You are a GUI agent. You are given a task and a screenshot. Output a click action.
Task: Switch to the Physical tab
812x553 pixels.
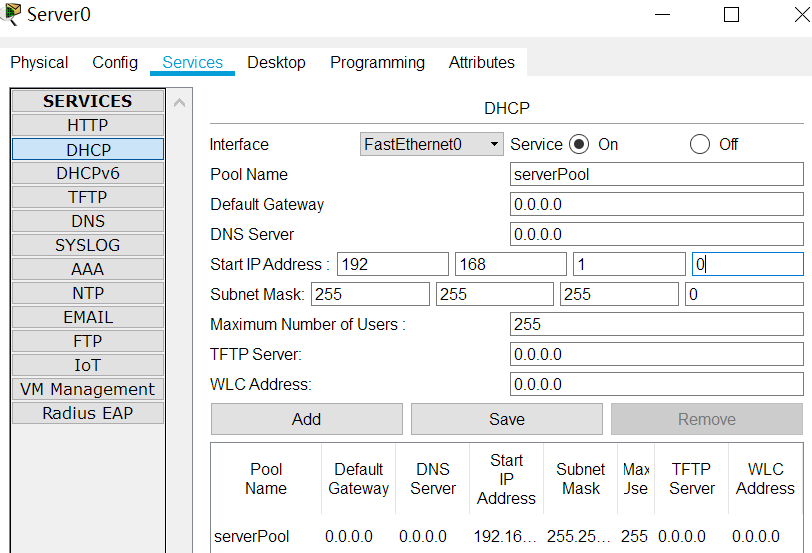click(40, 62)
